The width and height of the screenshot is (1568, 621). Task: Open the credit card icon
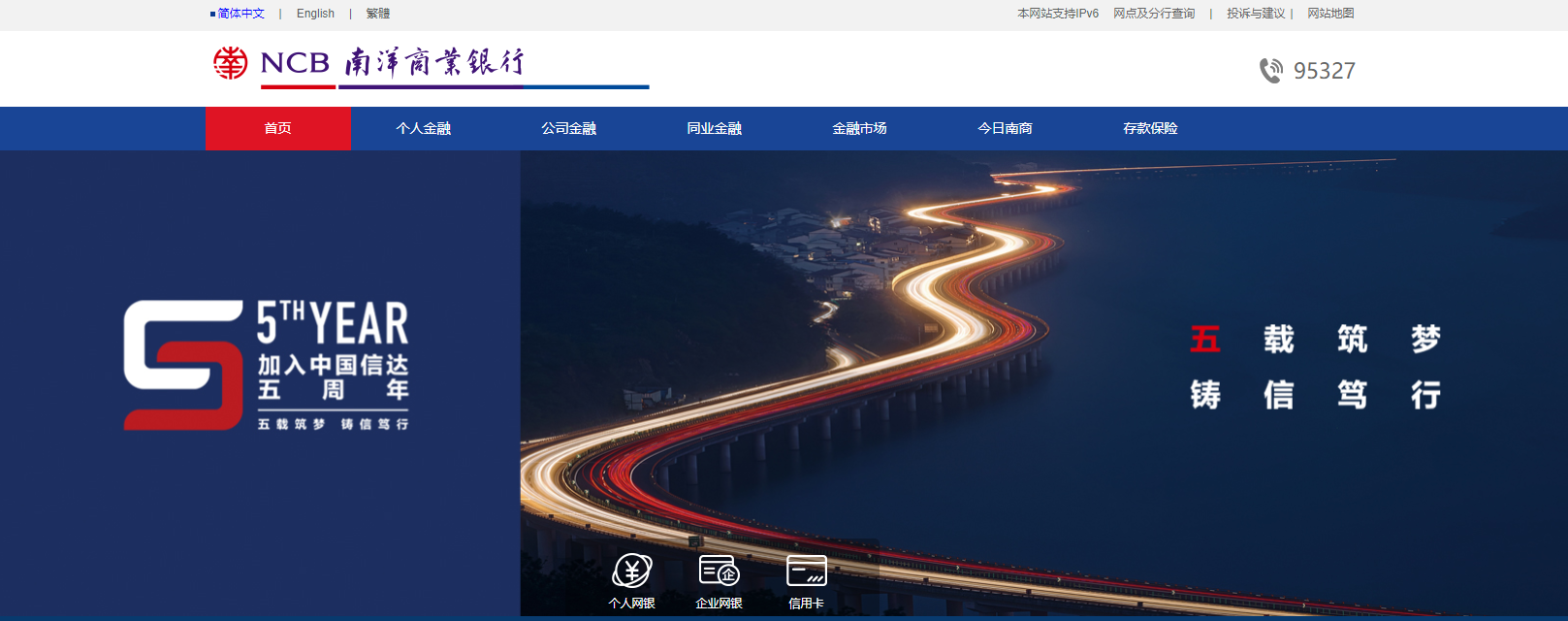click(x=807, y=571)
